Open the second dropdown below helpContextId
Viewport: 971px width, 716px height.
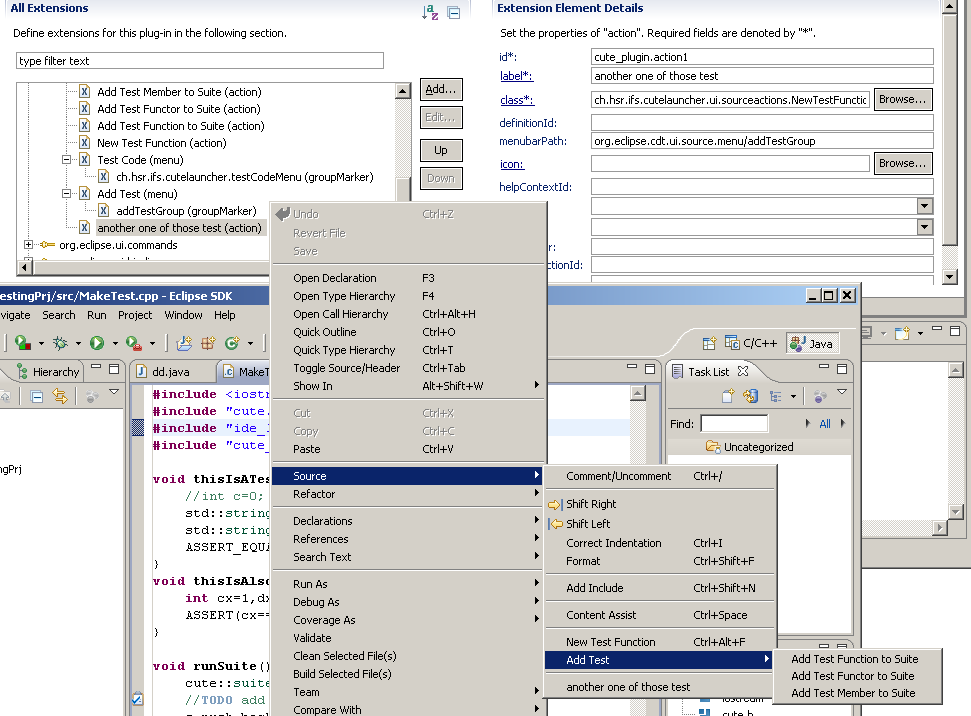(x=925, y=227)
